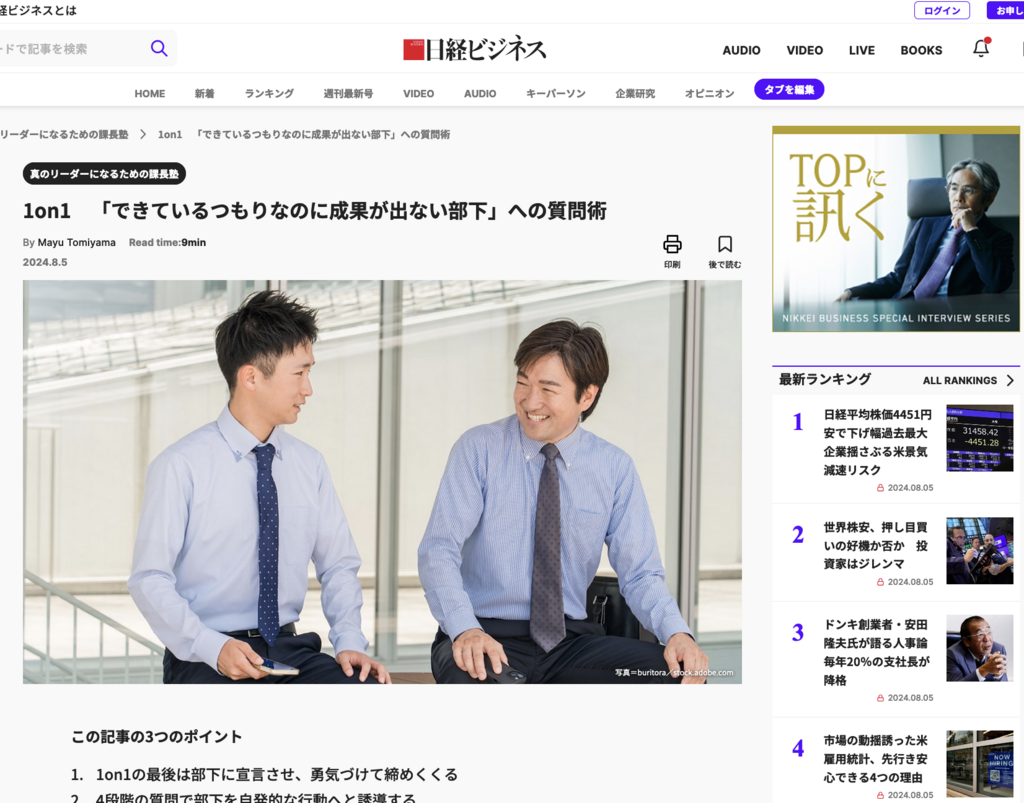Go to the AUDIO tab in navigation bar

pyautogui.click(x=480, y=93)
